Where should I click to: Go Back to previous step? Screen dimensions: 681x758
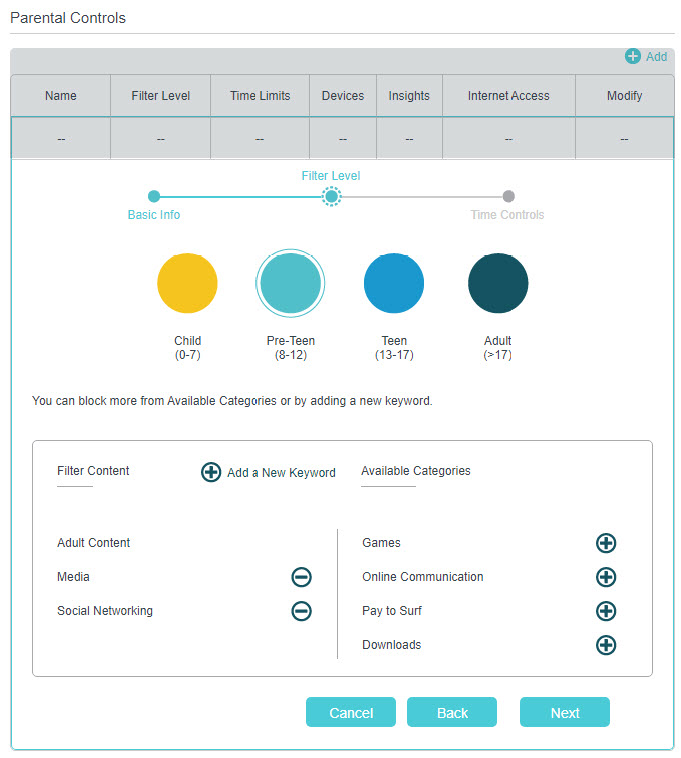(x=452, y=712)
